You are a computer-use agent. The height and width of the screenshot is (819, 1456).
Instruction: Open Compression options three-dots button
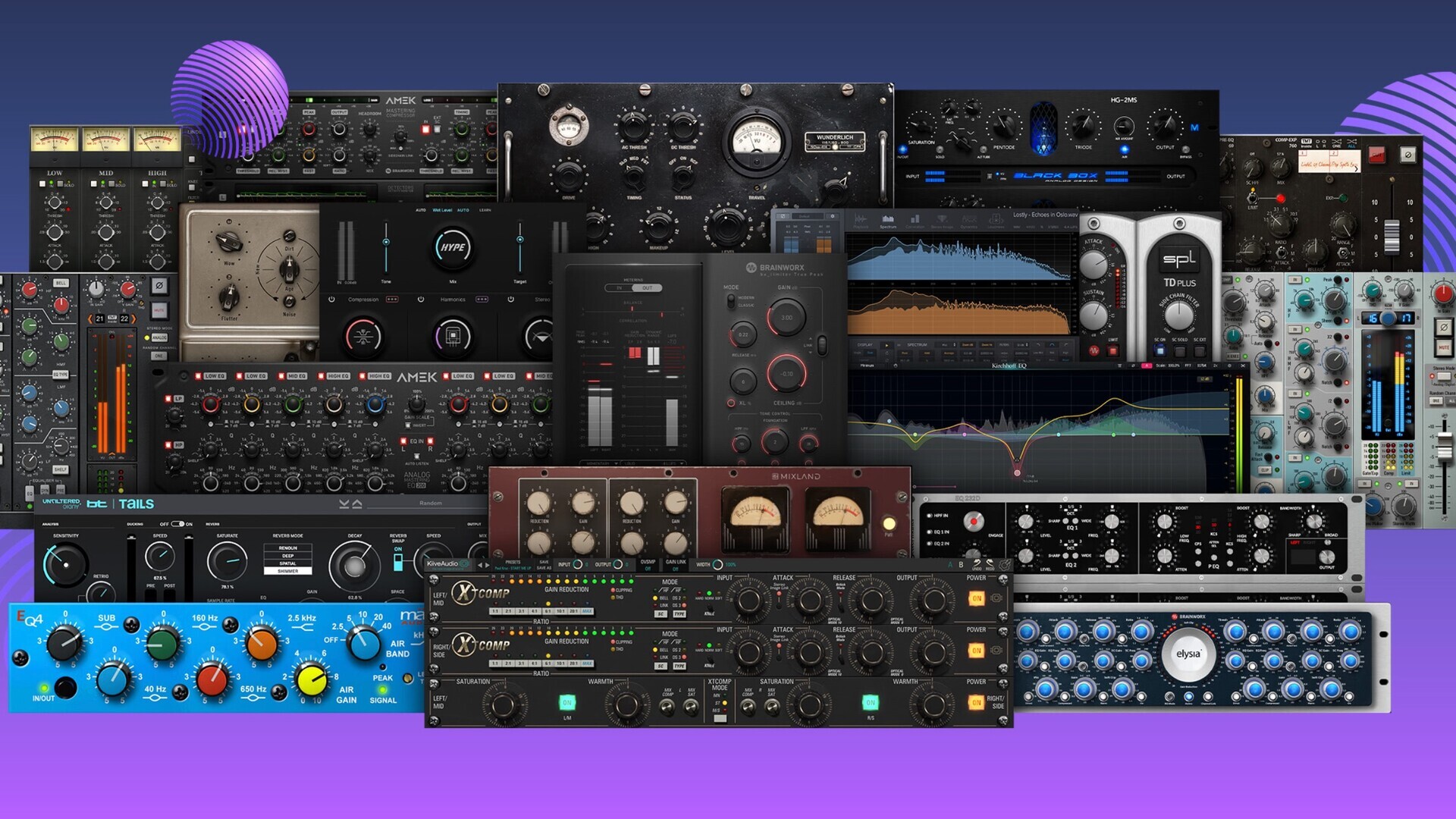(x=392, y=300)
